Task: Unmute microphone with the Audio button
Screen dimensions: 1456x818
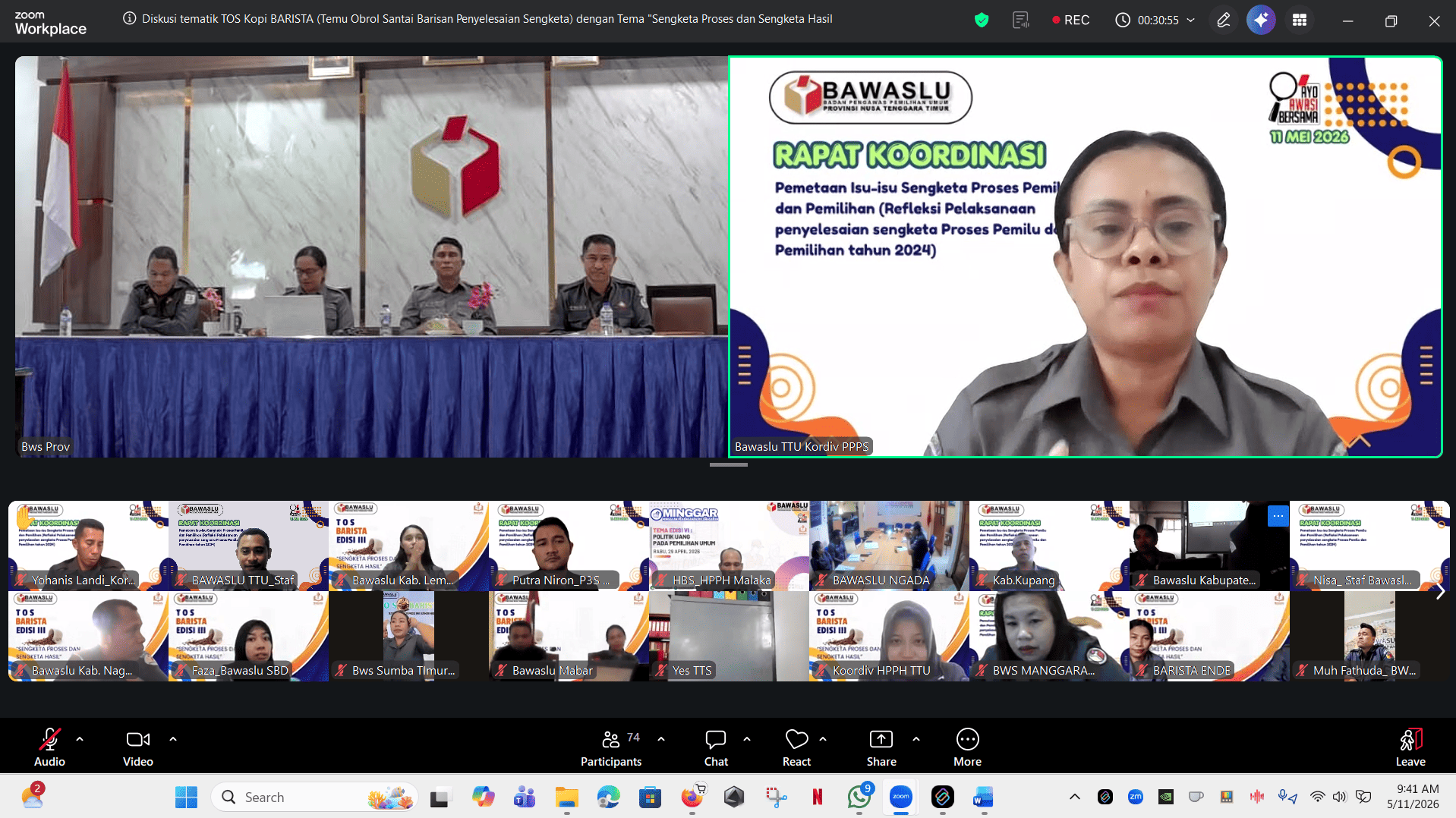Action: click(50, 747)
